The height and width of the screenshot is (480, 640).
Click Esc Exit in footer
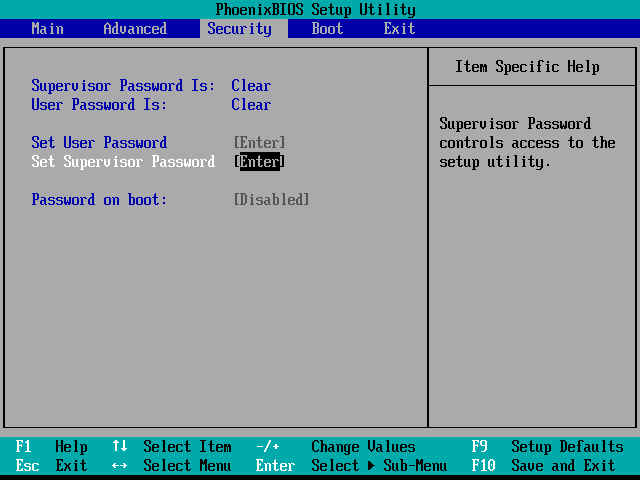(x=51, y=465)
